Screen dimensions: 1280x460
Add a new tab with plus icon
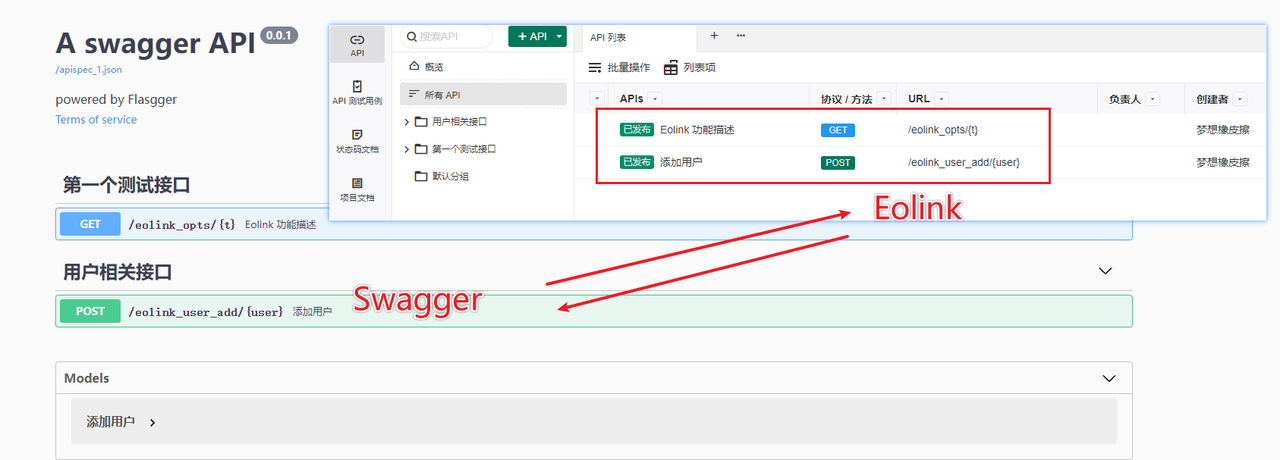point(714,35)
